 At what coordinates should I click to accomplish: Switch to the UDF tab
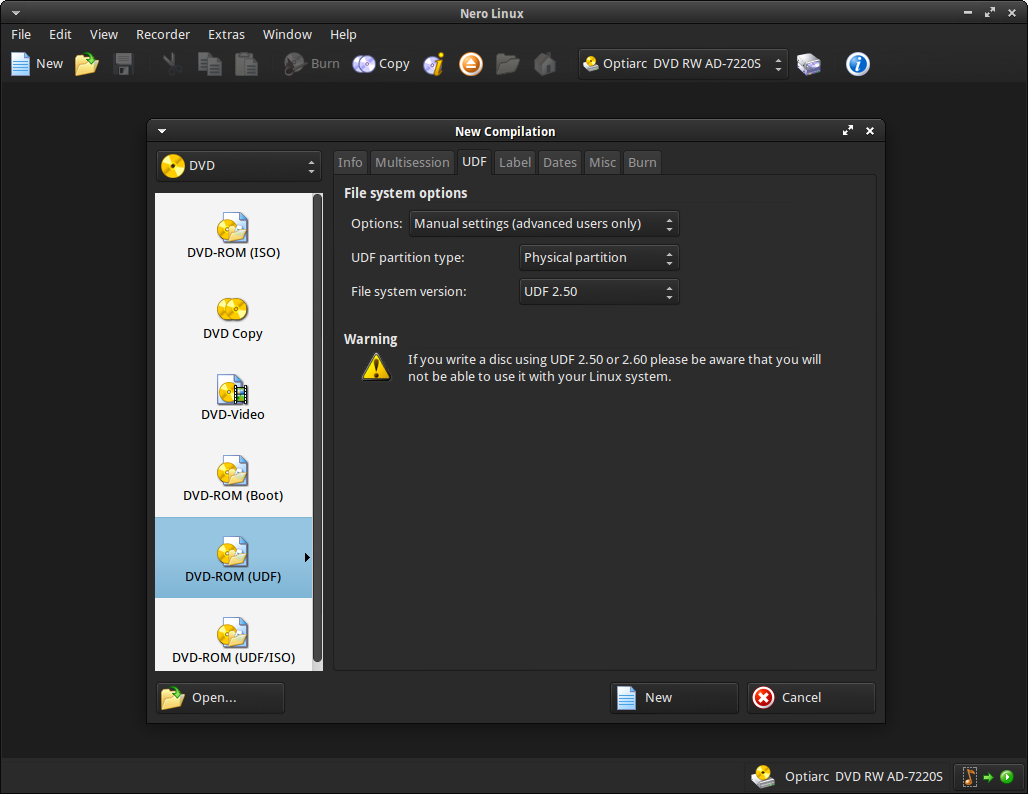pyautogui.click(x=474, y=161)
